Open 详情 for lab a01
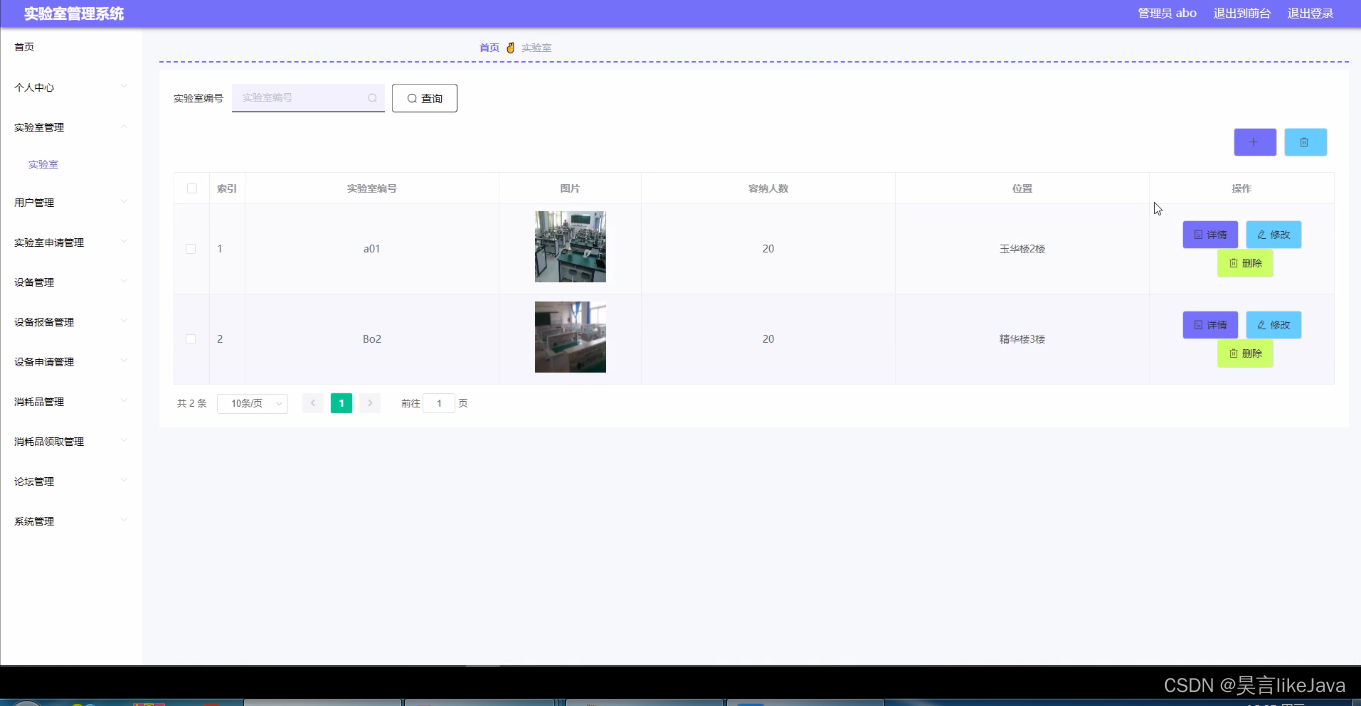This screenshot has width=1361, height=706. [1210, 235]
